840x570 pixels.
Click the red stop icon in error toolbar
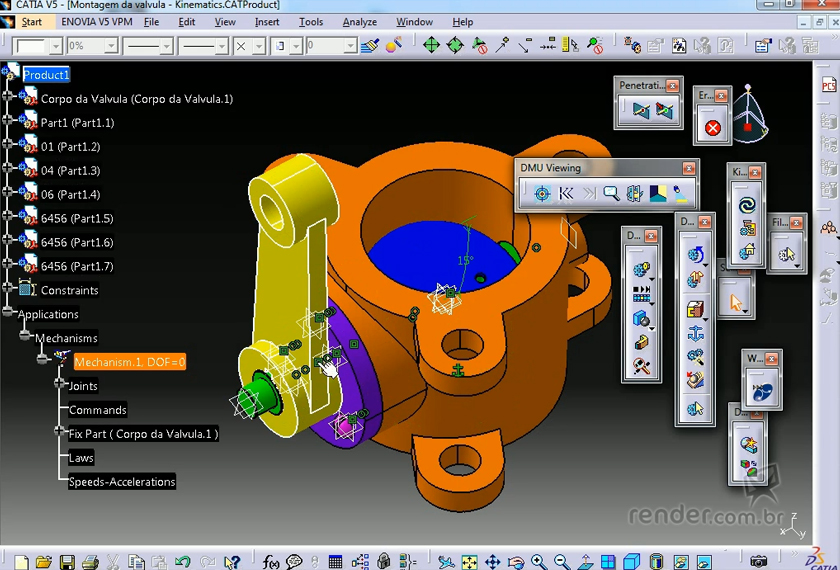712,128
